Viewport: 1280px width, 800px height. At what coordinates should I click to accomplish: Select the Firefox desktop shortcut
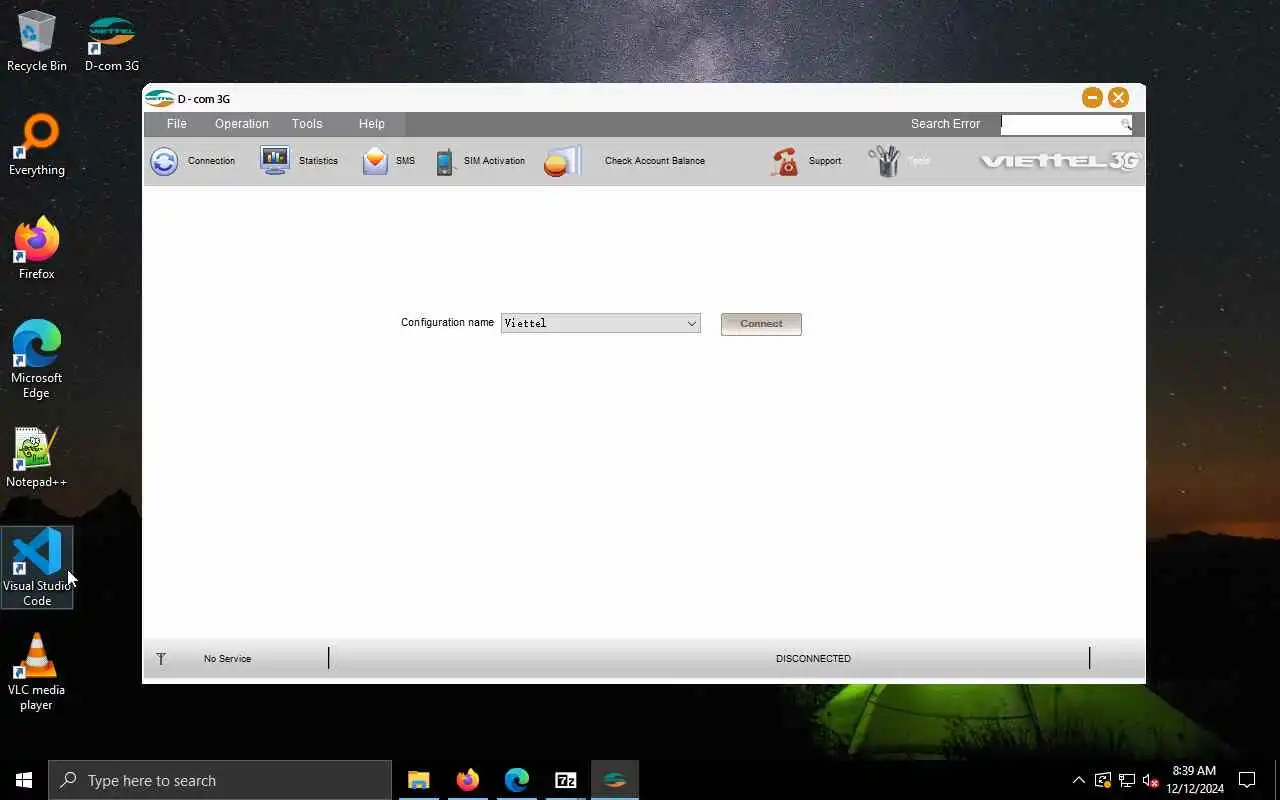pos(37,249)
